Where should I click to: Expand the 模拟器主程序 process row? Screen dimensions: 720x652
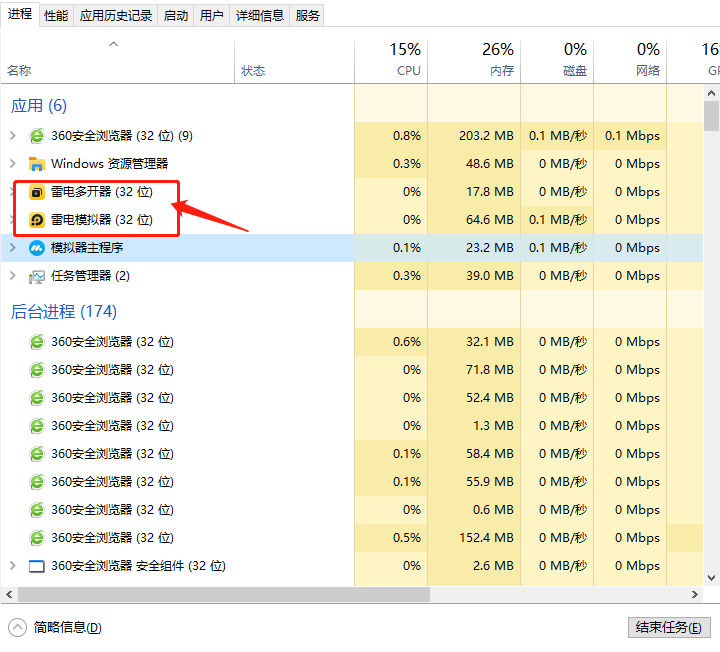point(13,248)
